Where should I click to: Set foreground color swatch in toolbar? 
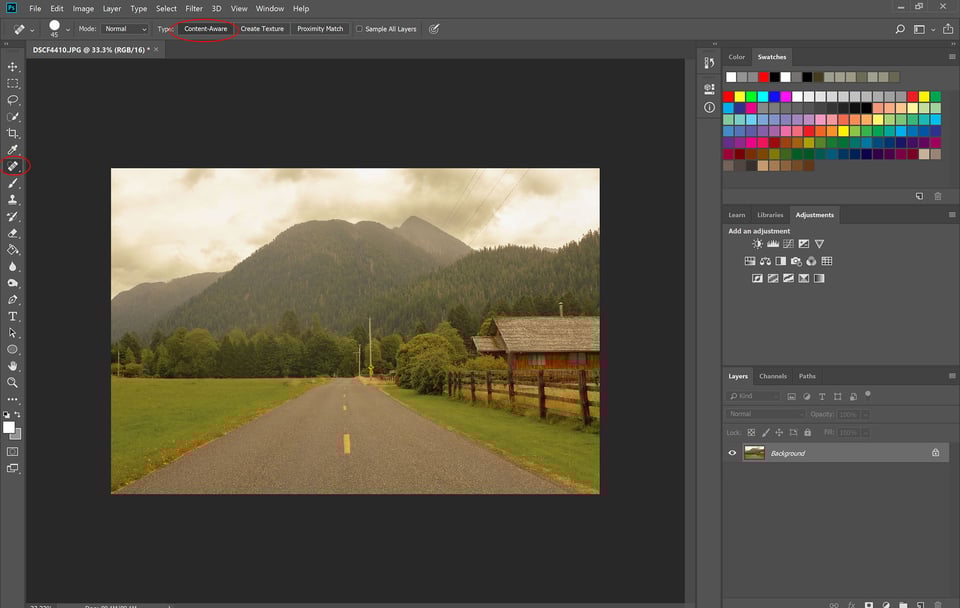click(9, 427)
